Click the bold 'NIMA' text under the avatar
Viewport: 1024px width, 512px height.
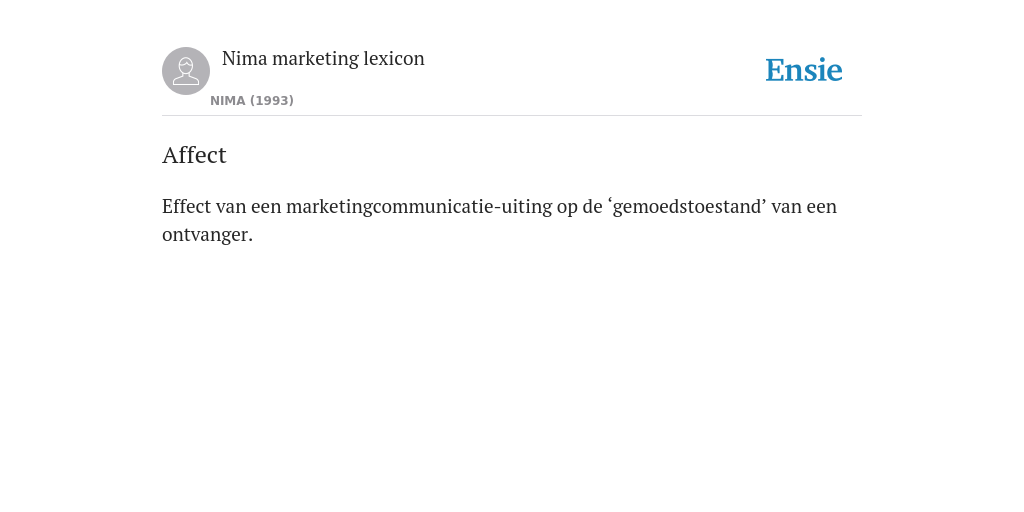point(228,101)
